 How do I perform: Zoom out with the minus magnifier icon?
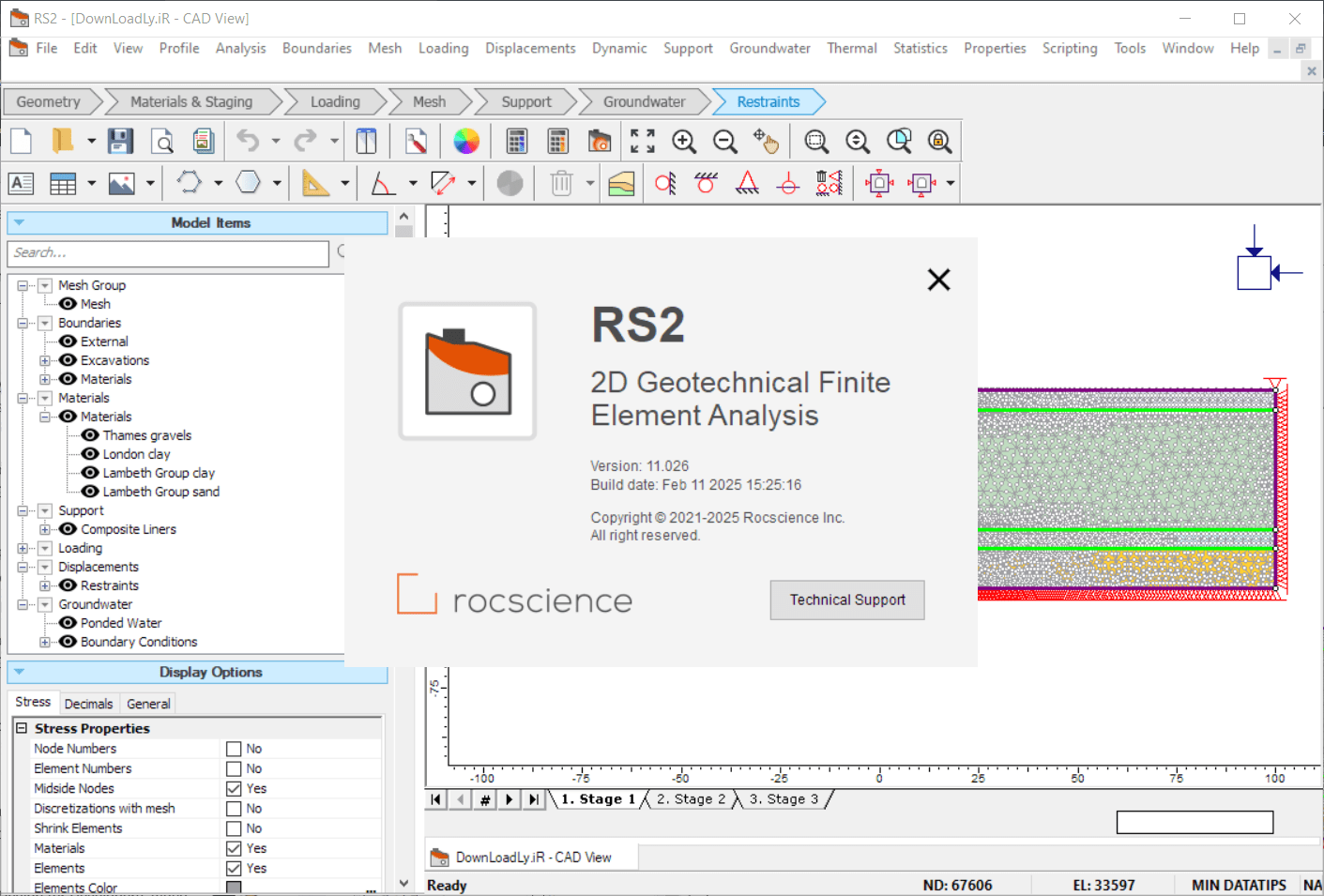point(725,141)
